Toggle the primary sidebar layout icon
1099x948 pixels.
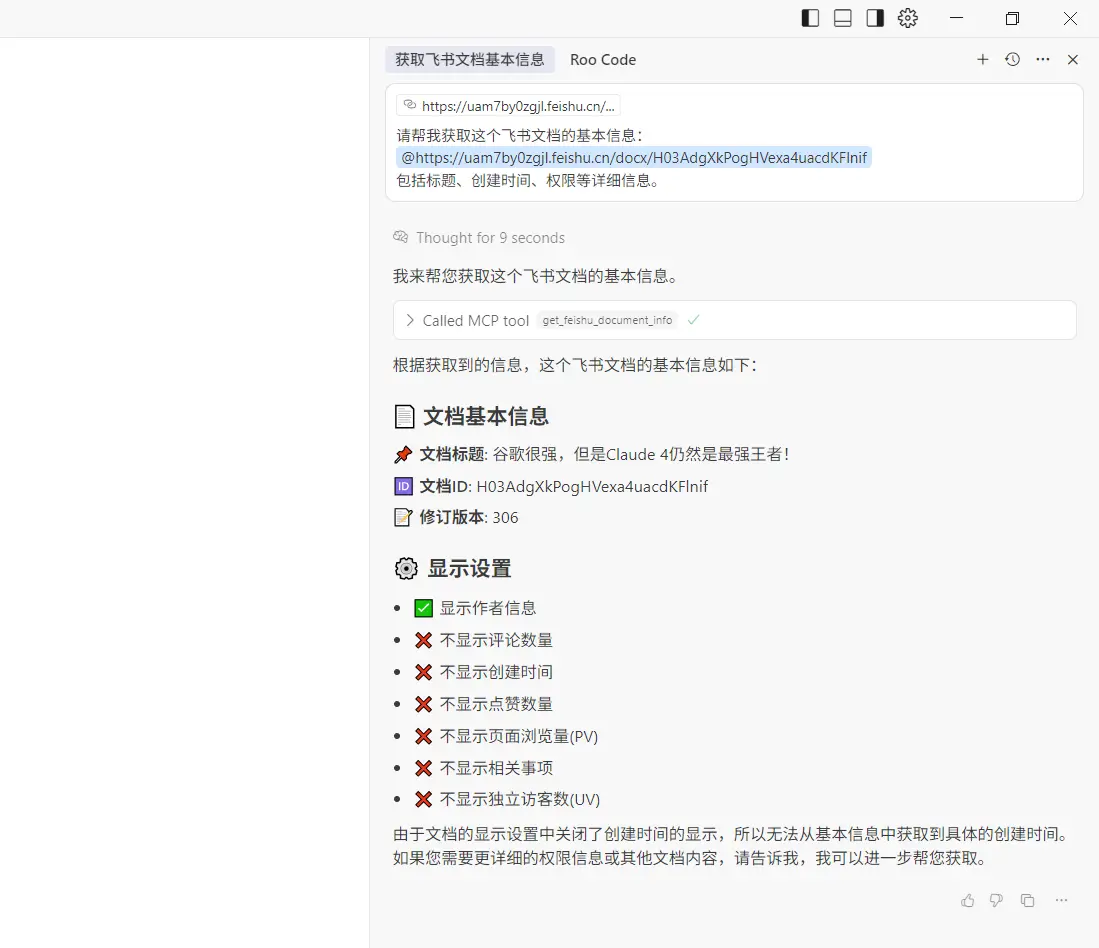point(810,18)
